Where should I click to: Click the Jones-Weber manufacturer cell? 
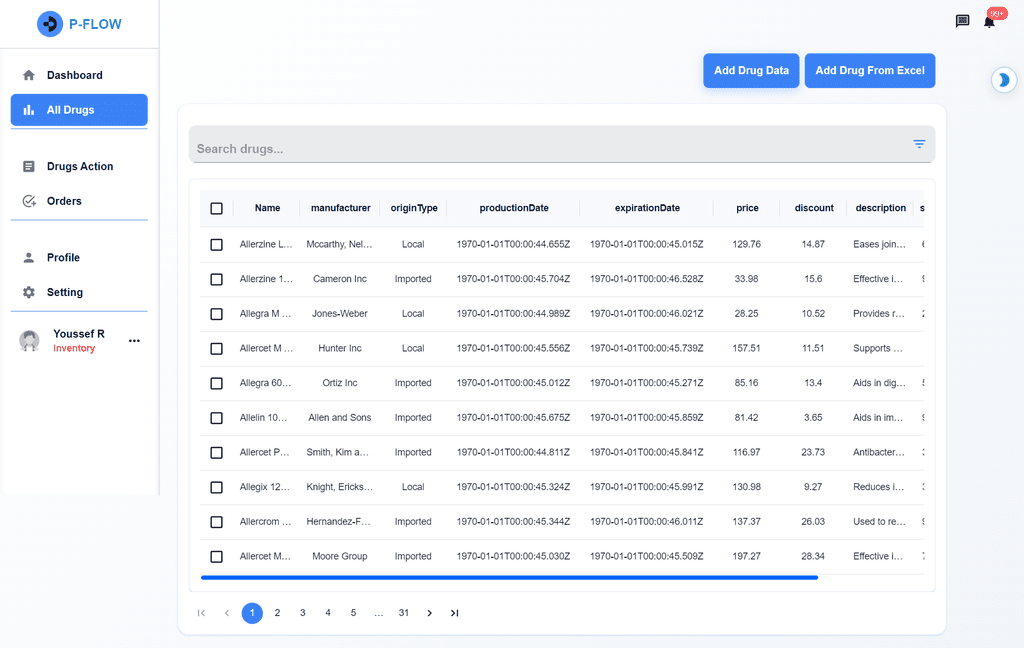pyautogui.click(x=340, y=314)
